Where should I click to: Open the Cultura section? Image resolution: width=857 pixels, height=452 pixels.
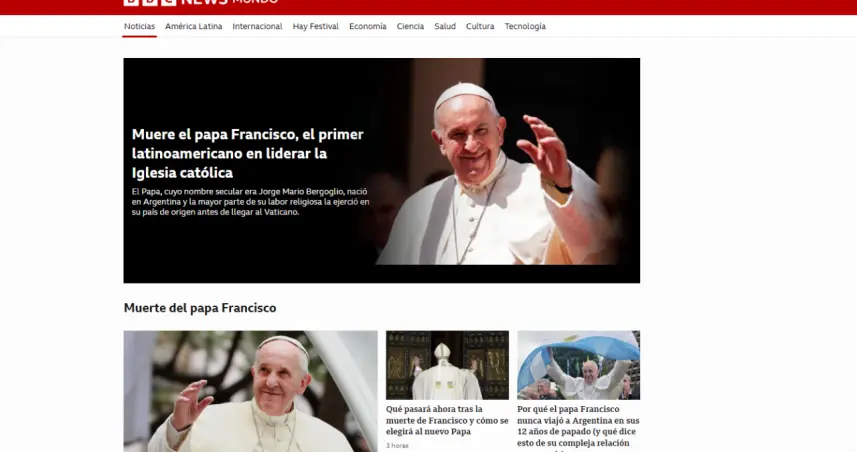[x=480, y=27]
